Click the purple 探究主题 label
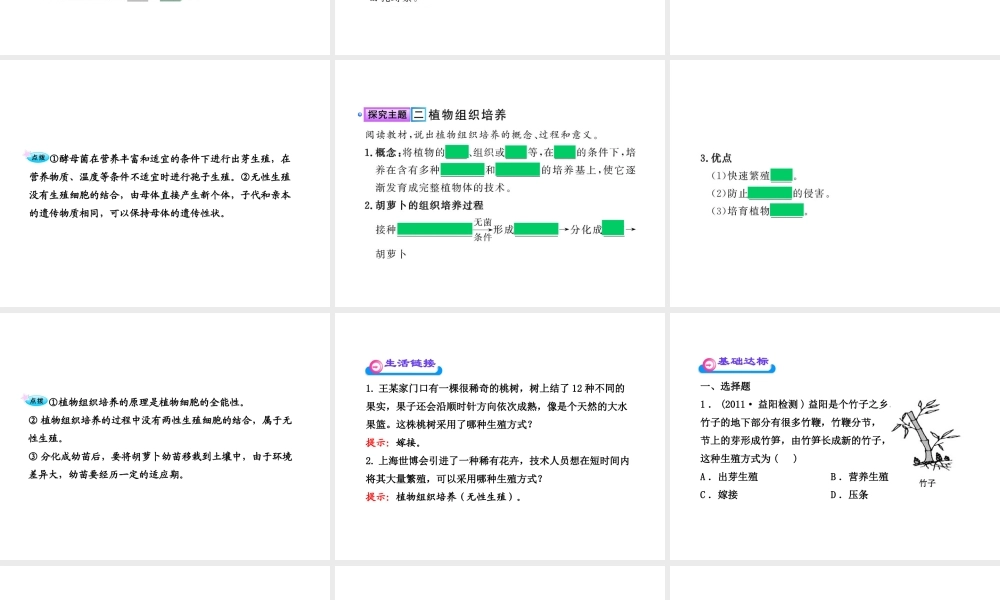The height and width of the screenshot is (600, 1000). tap(386, 115)
